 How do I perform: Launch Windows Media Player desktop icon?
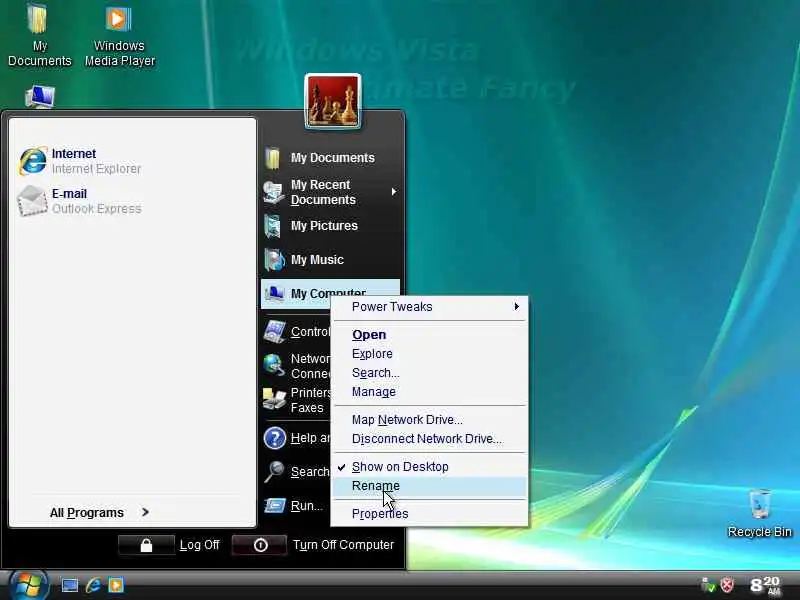tap(120, 35)
